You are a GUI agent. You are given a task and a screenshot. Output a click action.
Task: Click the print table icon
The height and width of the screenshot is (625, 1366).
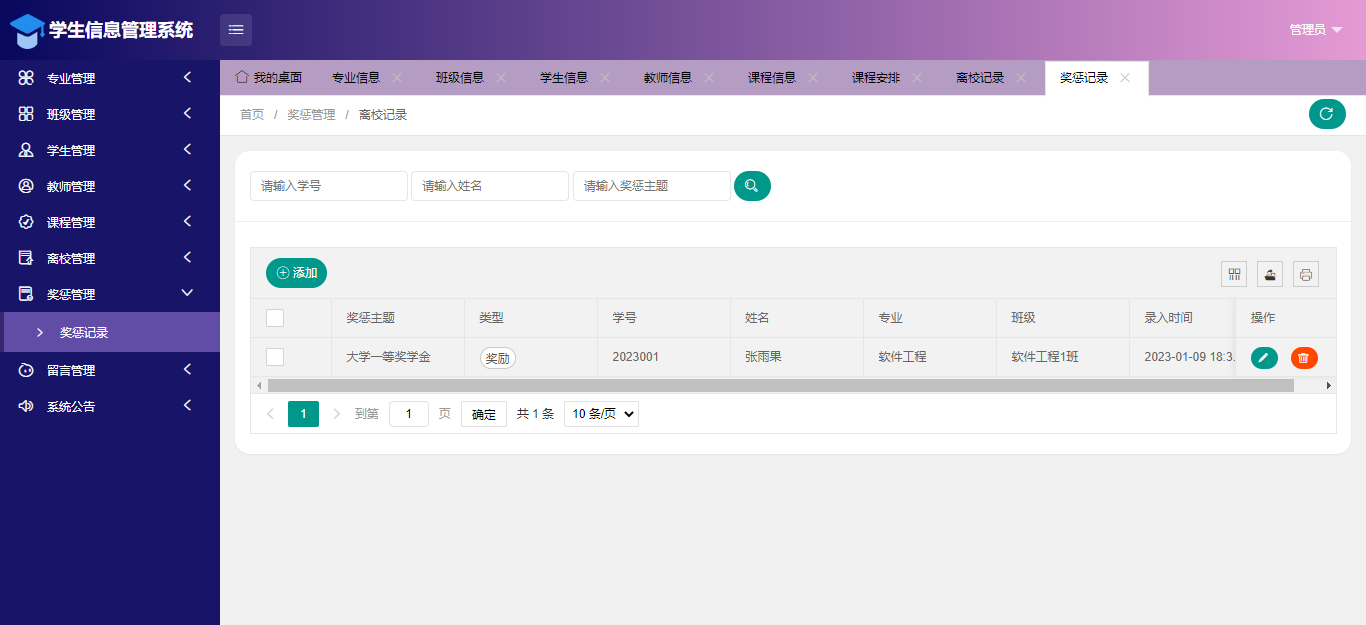click(1306, 274)
